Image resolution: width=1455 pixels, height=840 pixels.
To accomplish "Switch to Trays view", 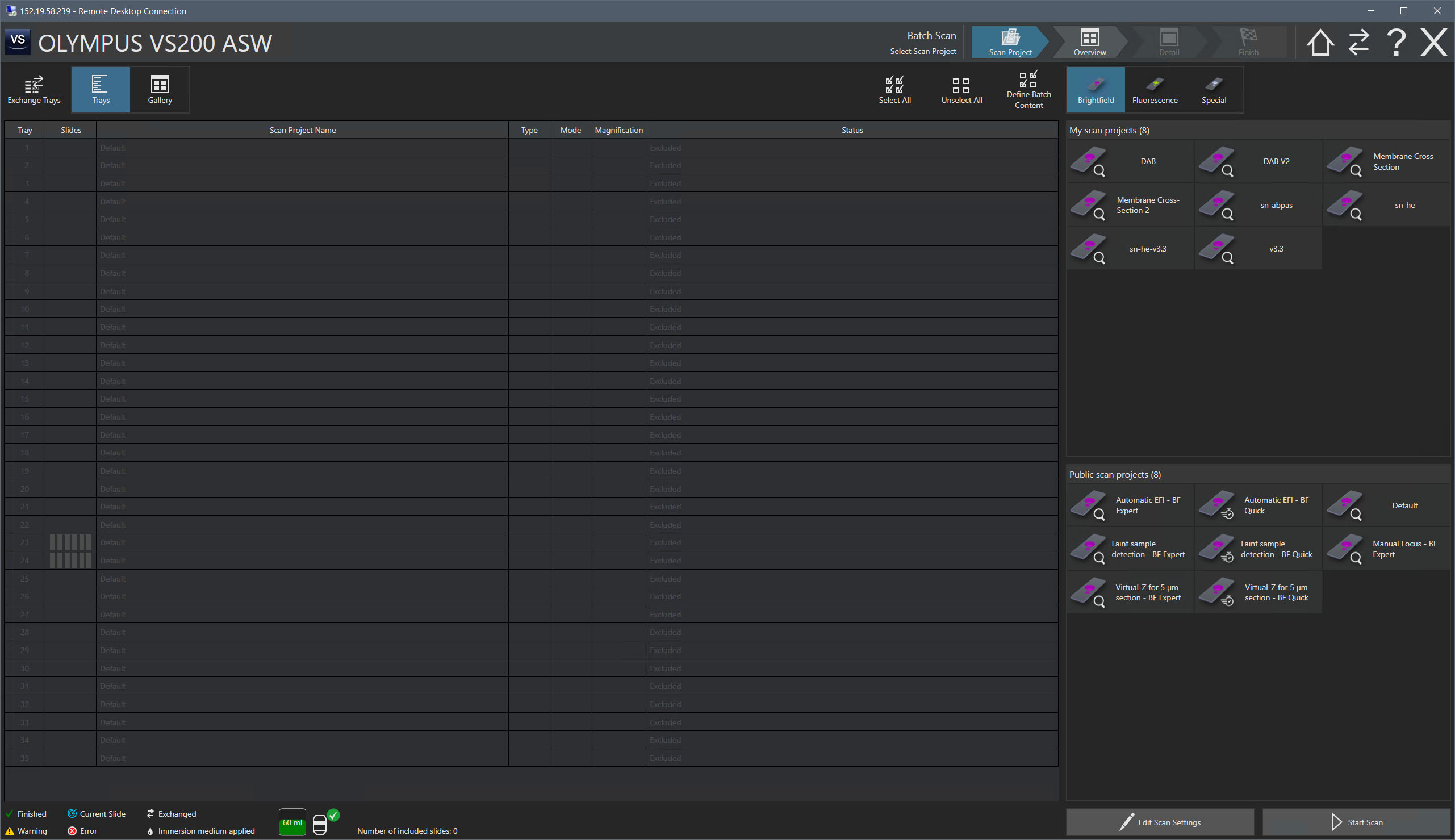I will pos(101,89).
